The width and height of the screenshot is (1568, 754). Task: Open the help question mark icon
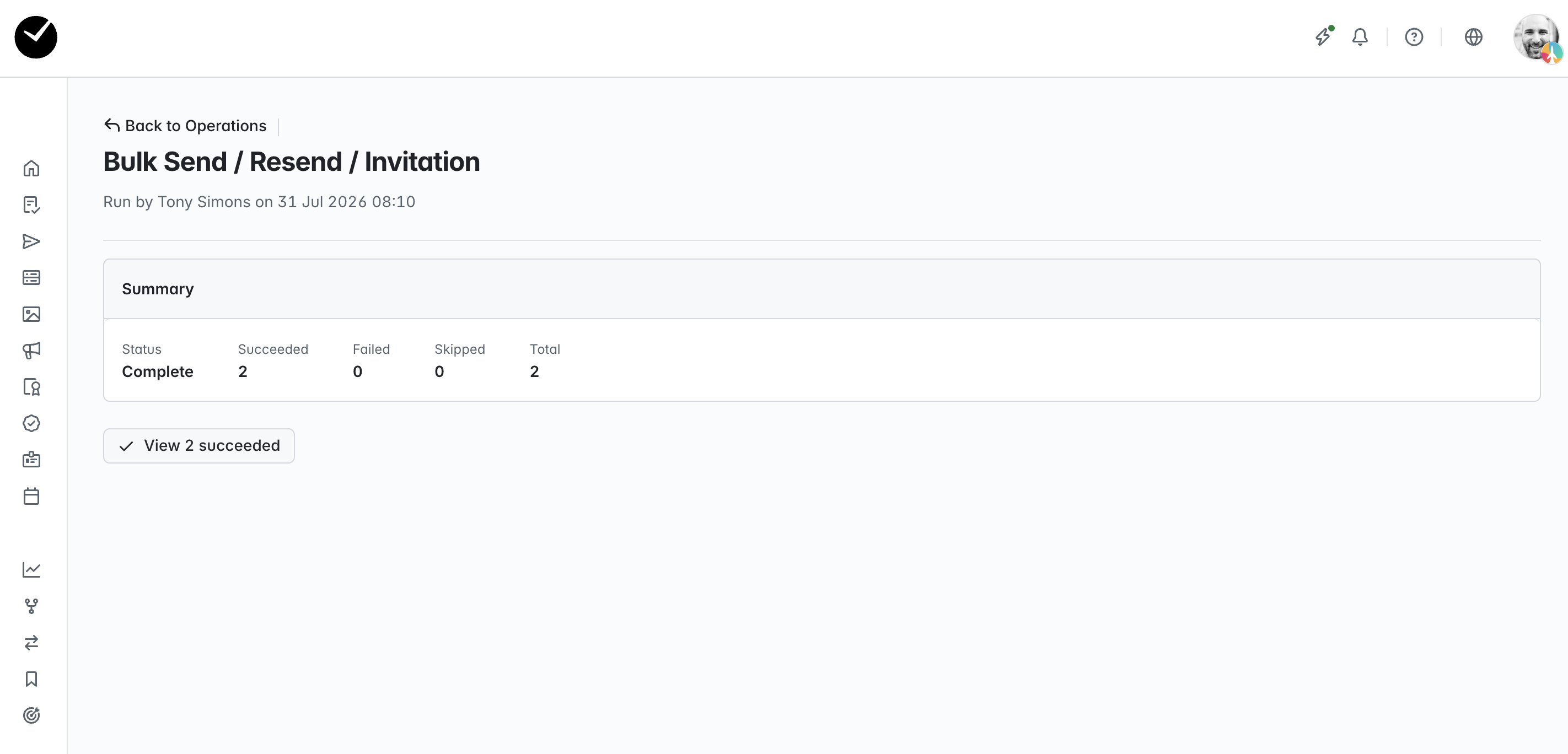pos(1414,37)
